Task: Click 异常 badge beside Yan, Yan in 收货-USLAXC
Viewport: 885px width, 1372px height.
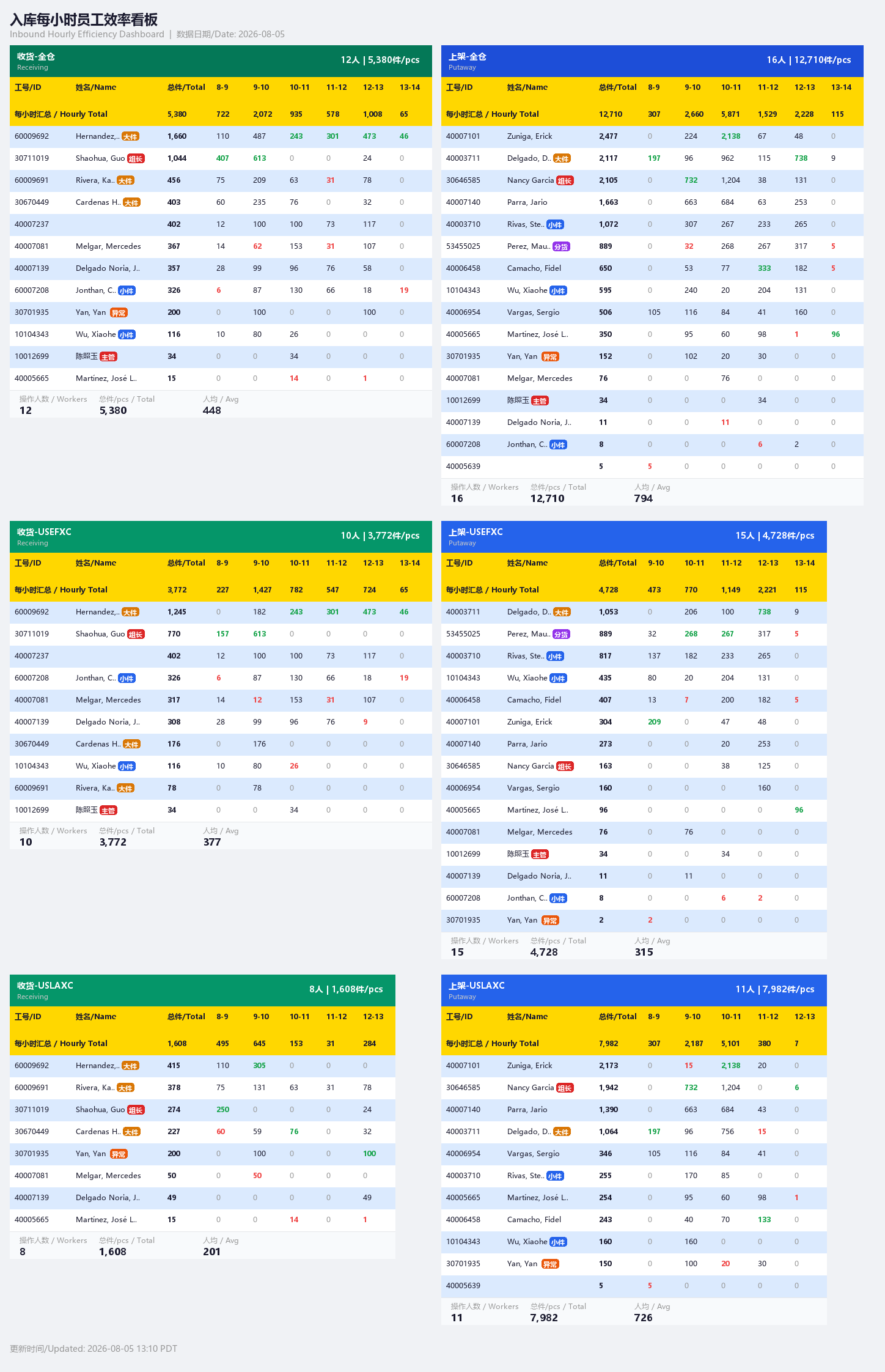Action: click(119, 1154)
